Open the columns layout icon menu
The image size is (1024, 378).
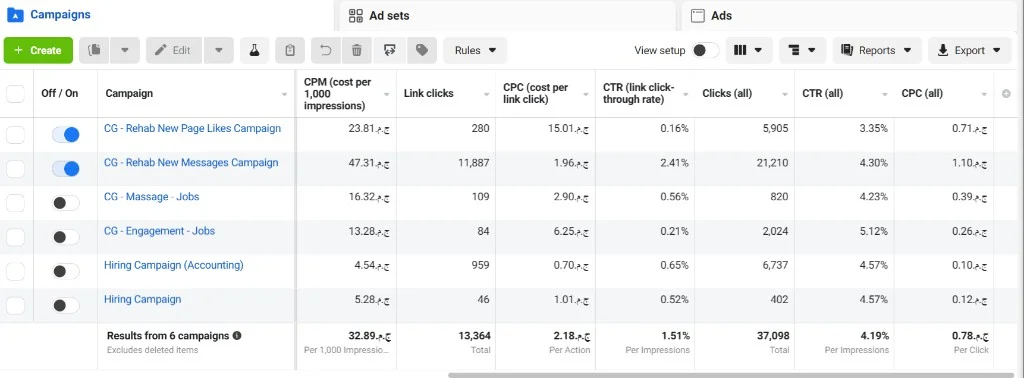coord(748,50)
